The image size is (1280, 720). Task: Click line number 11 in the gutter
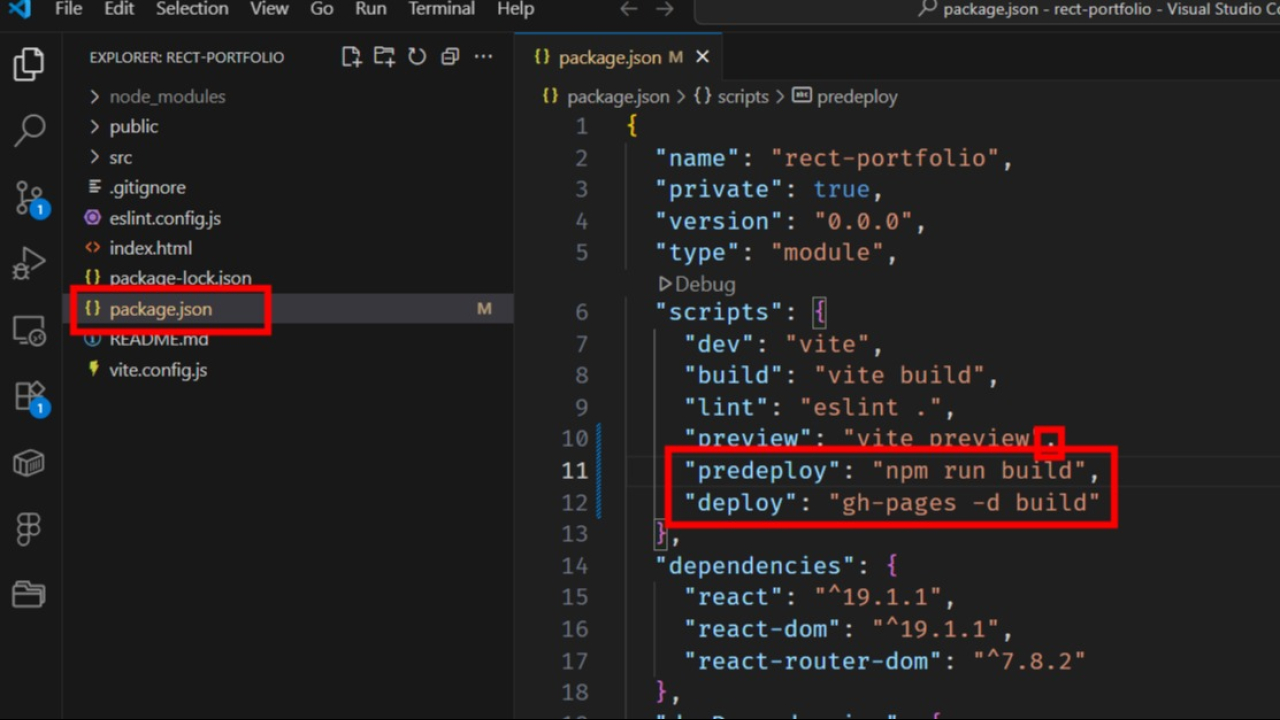click(x=575, y=471)
